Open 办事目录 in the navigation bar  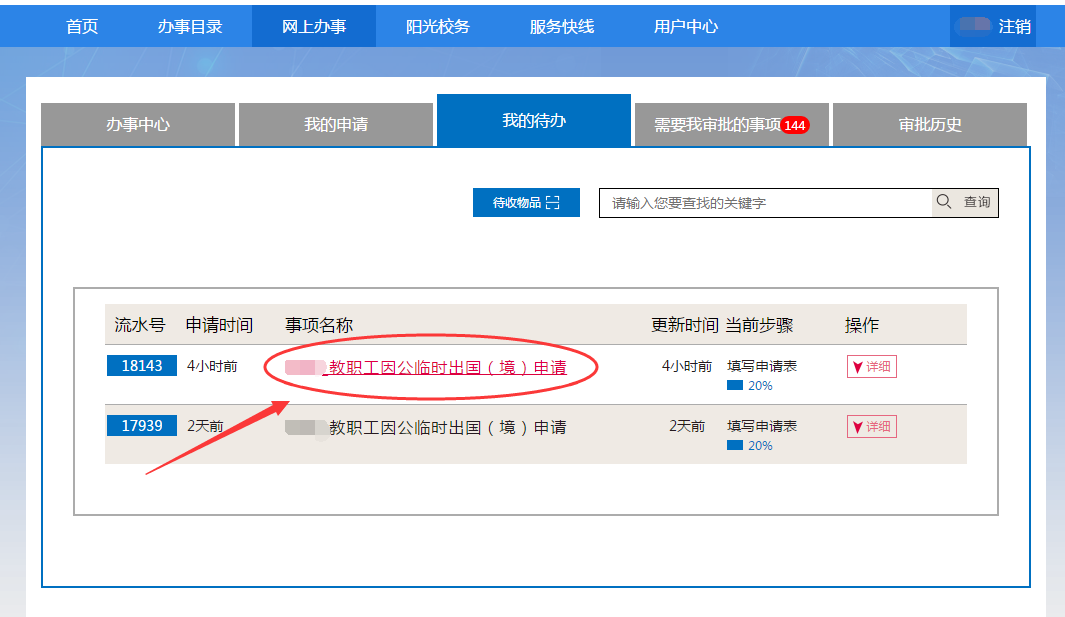[190, 27]
